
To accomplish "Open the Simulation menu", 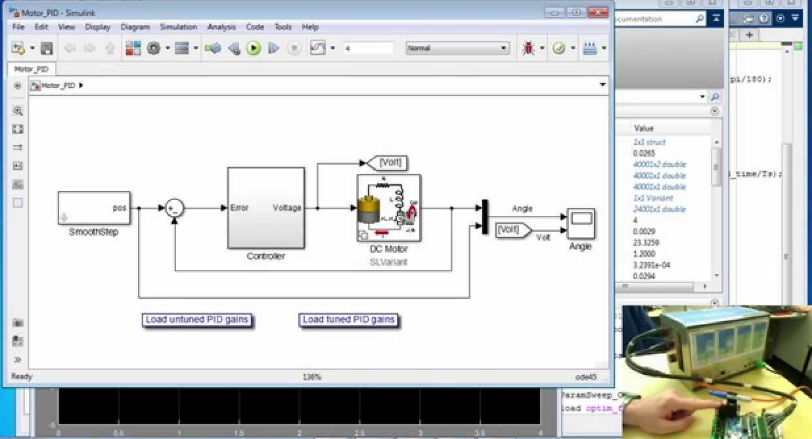I will (x=178, y=27).
